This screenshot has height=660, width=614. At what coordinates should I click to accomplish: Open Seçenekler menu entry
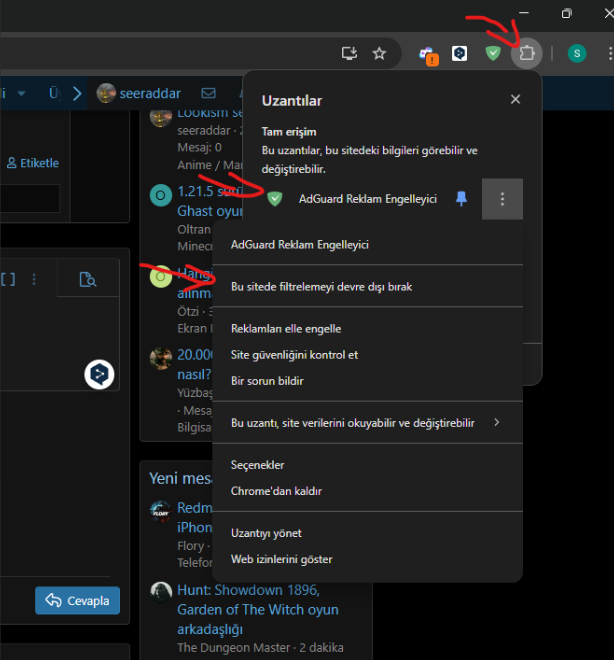pyautogui.click(x=367, y=465)
